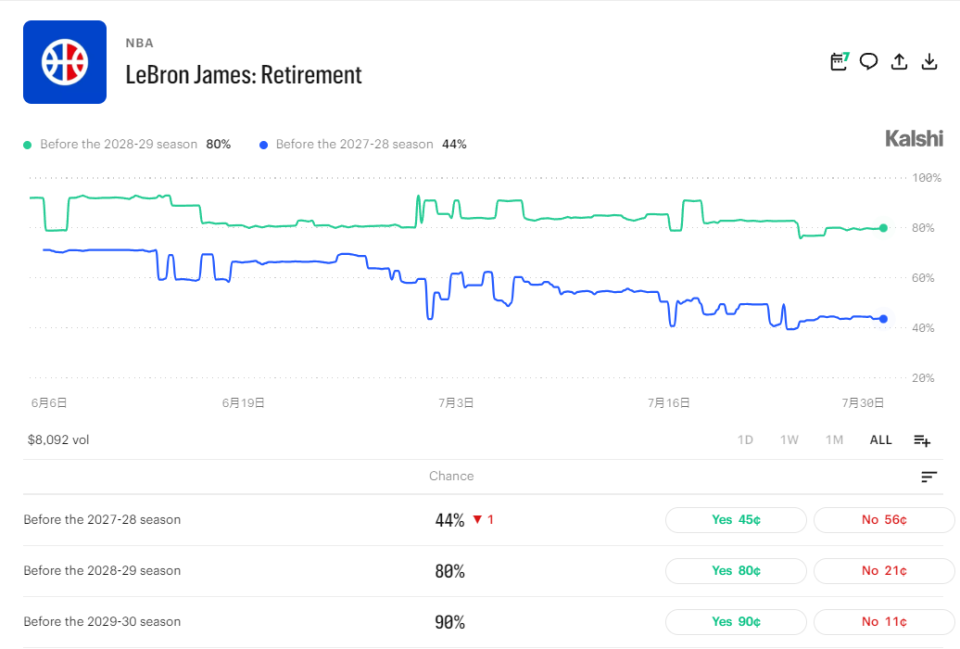Click the 7月16日 axis date label

[x=669, y=403]
